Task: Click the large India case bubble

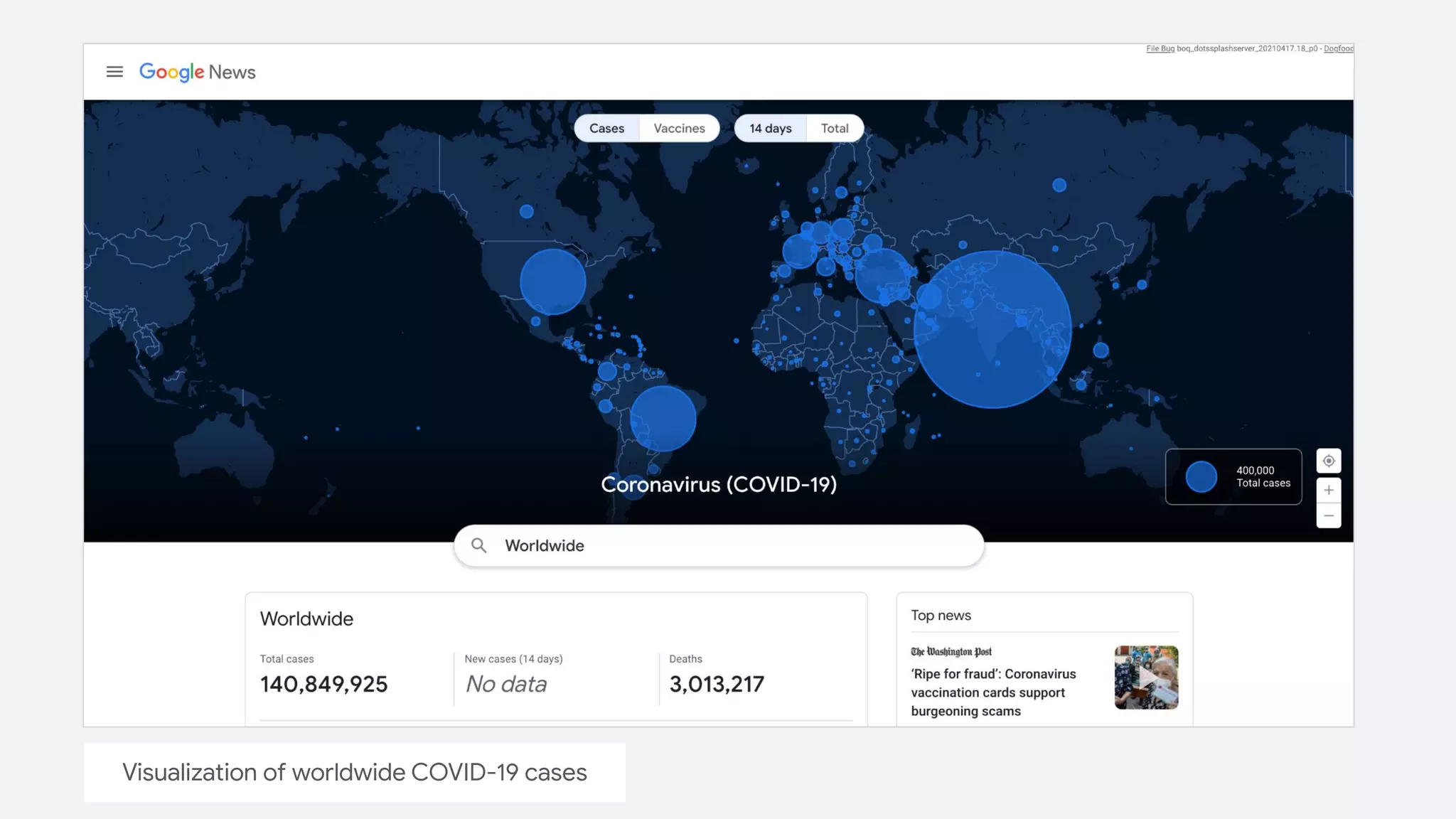Action: (x=992, y=329)
